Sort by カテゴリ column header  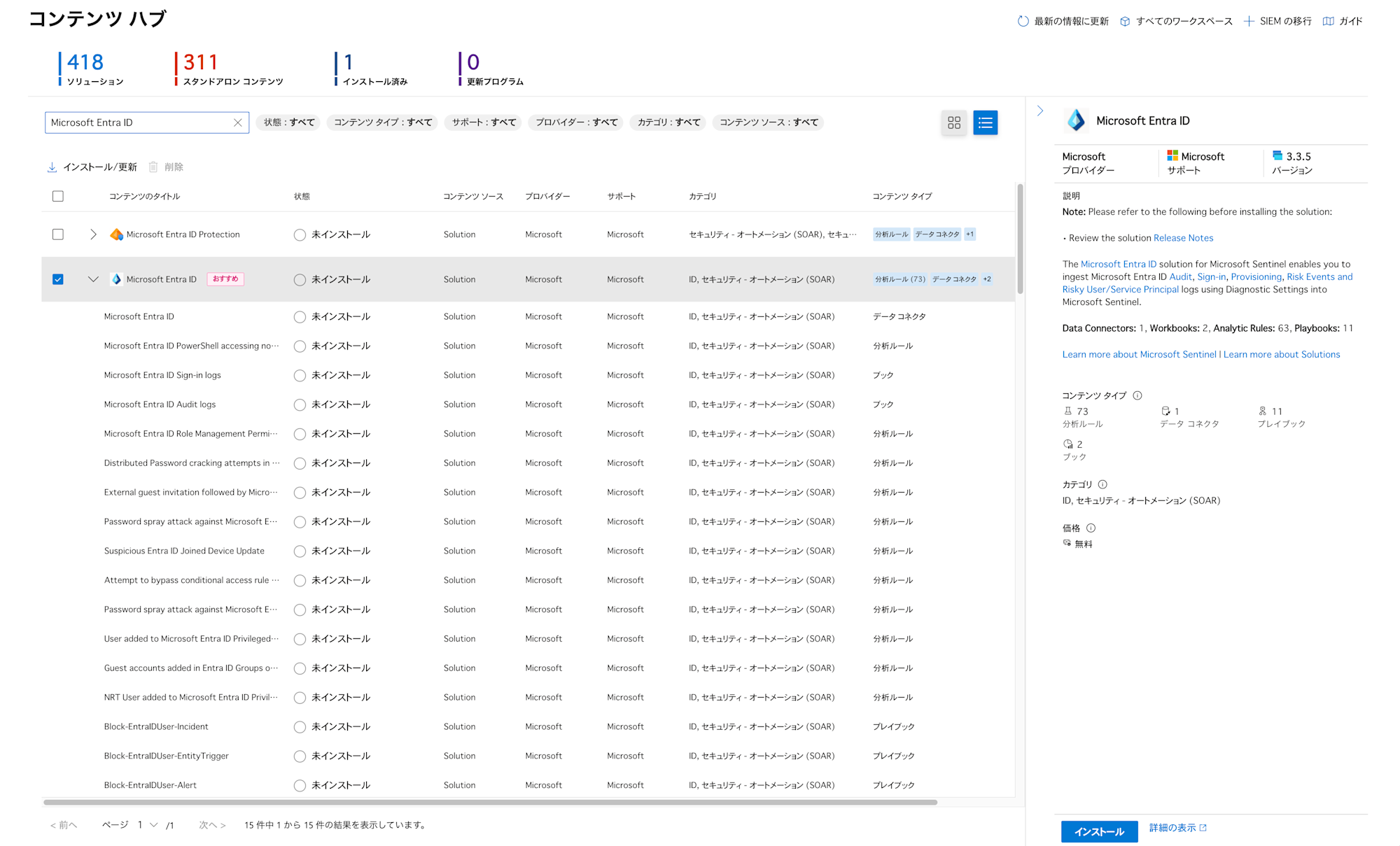(x=702, y=197)
